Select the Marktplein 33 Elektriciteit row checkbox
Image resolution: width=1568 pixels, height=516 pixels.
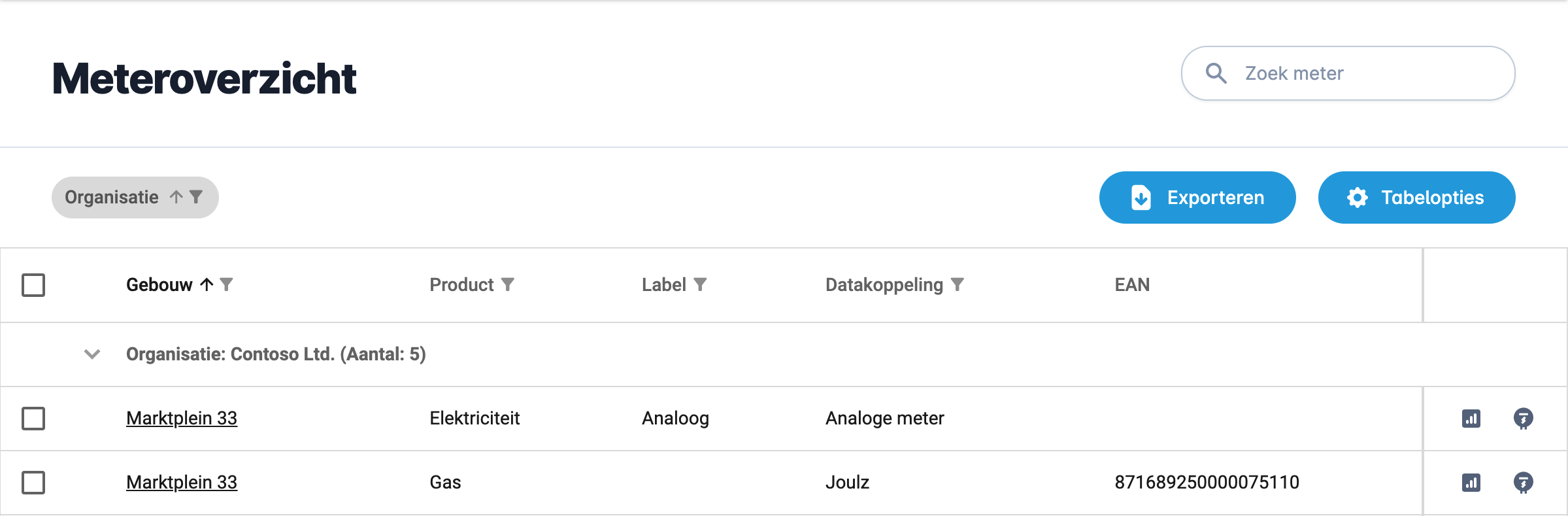[33, 419]
